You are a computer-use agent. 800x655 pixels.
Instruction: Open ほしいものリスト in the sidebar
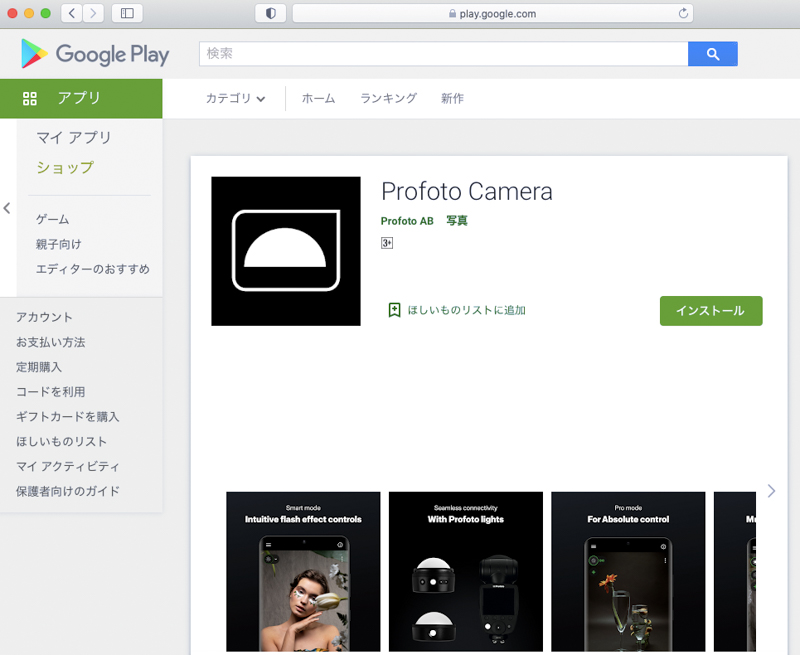tap(61, 441)
